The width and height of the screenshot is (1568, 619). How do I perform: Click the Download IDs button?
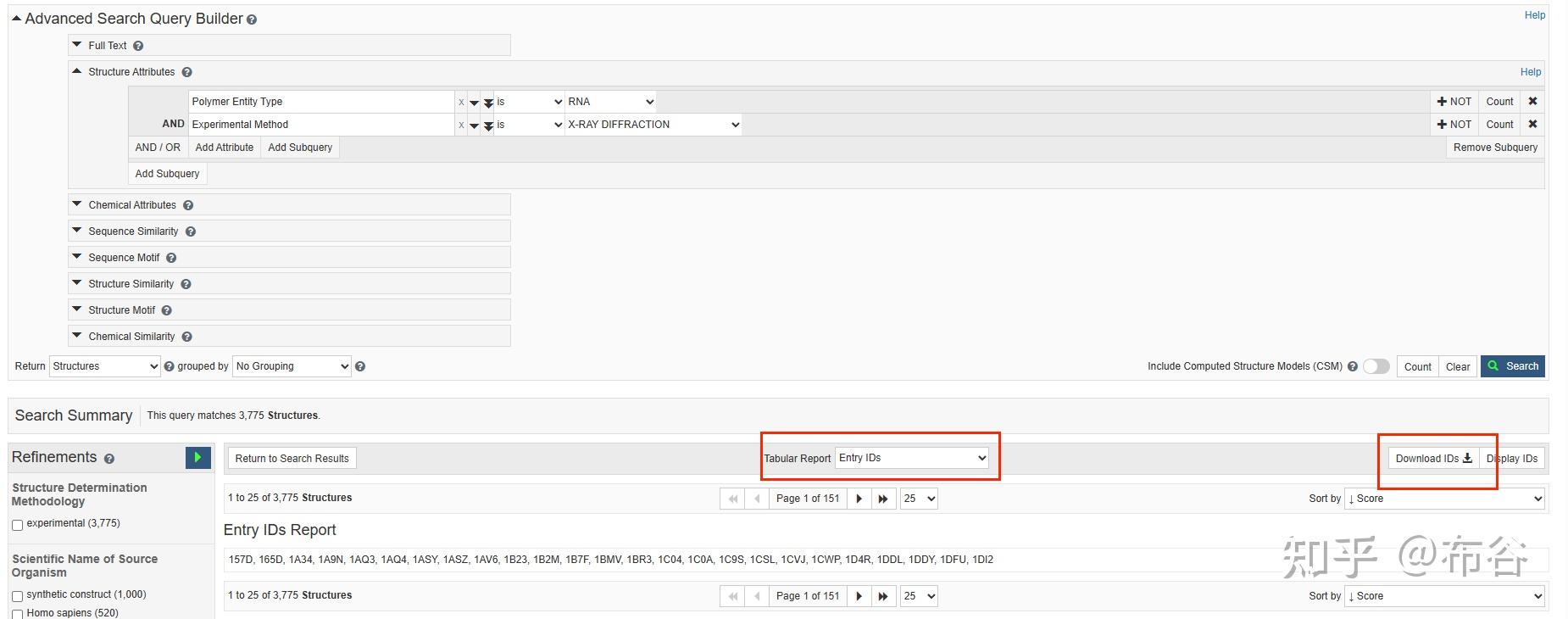[1433, 459]
